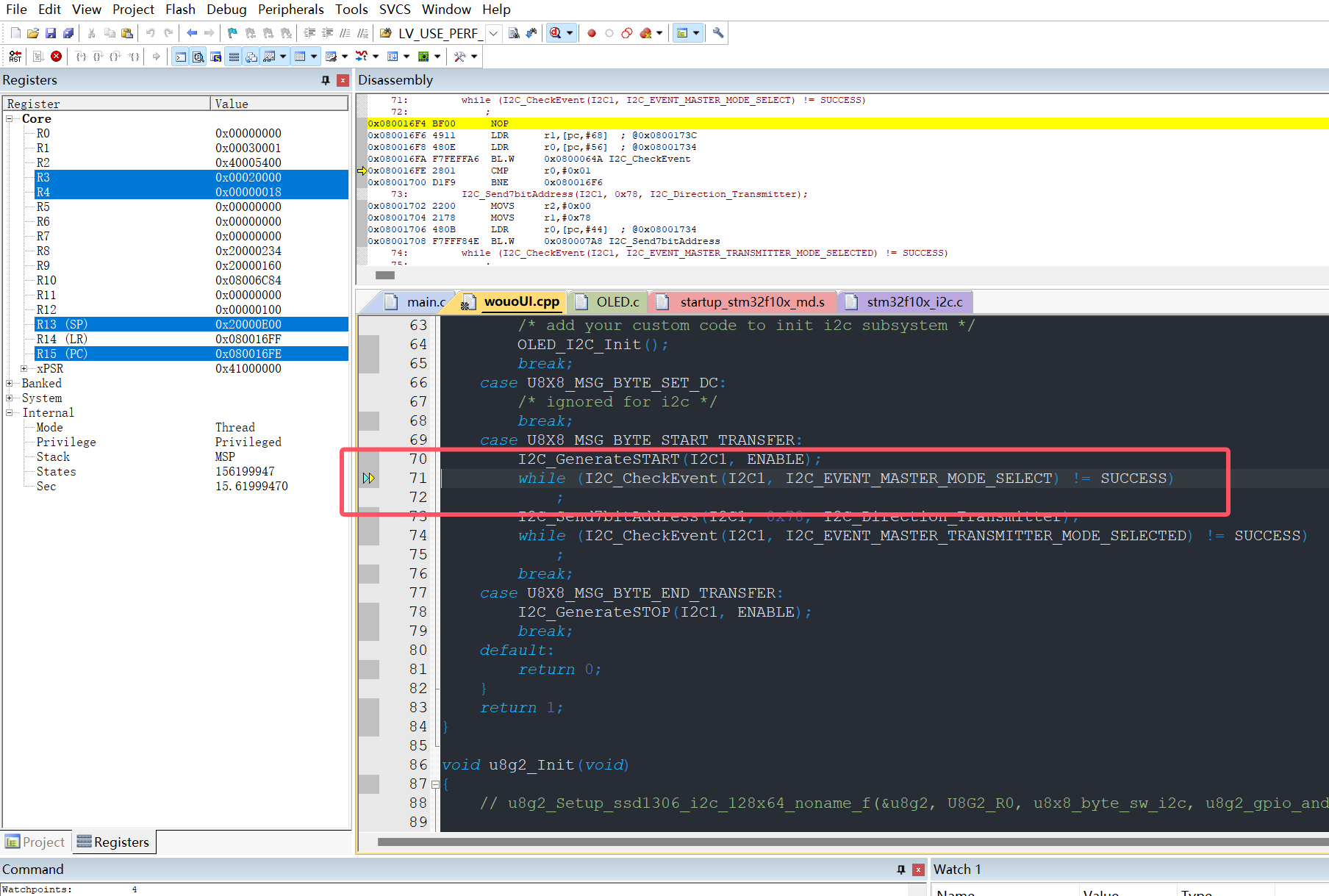Open the Peripherals menu

(x=290, y=10)
